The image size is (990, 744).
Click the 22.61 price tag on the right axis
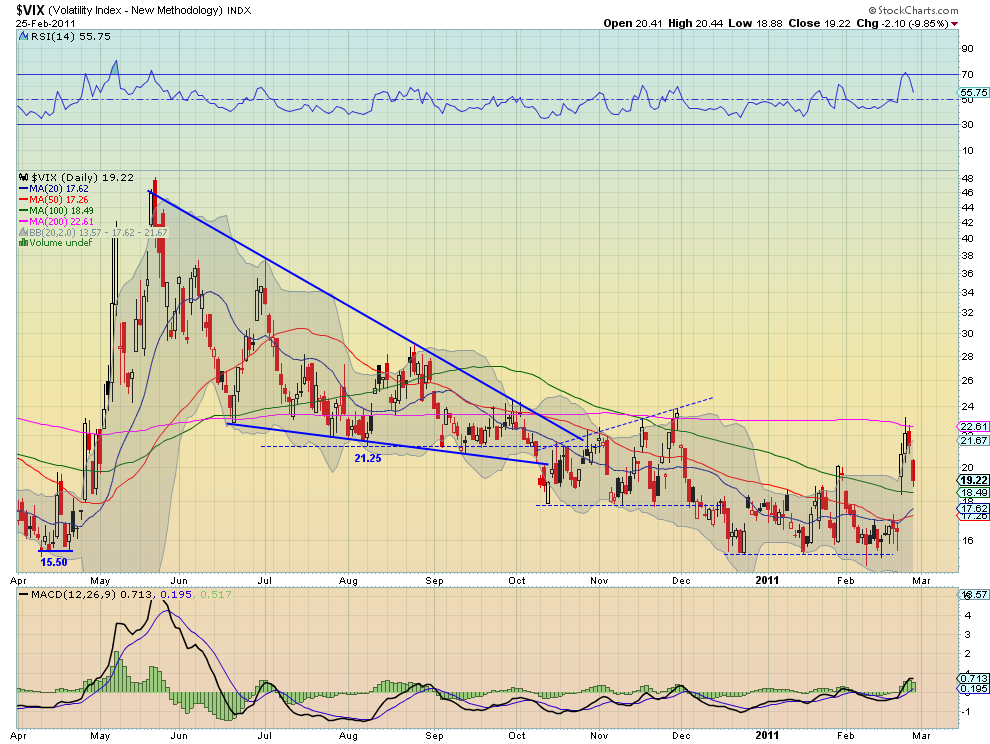pos(974,426)
